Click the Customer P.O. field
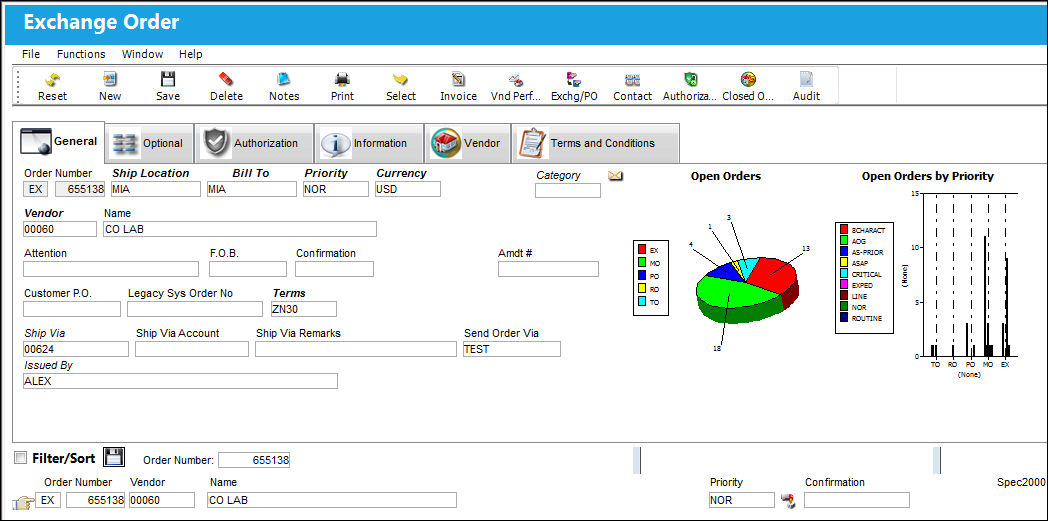The image size is (1048, 521). [x=72, y=309]
